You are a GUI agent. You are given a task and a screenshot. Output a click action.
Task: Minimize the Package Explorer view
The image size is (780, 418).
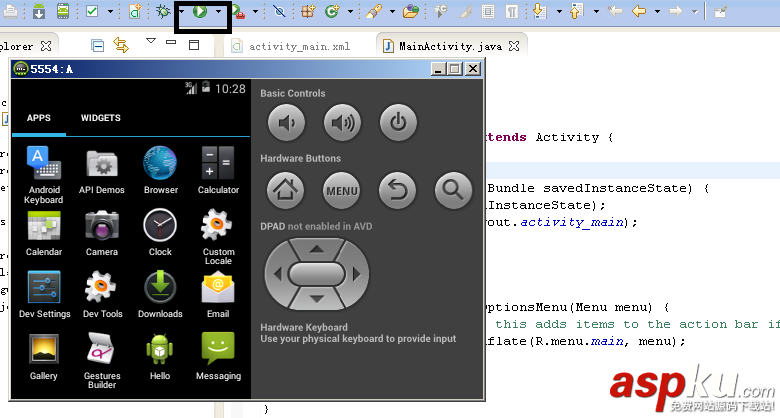pyautogui.click(x=171, y=42)
